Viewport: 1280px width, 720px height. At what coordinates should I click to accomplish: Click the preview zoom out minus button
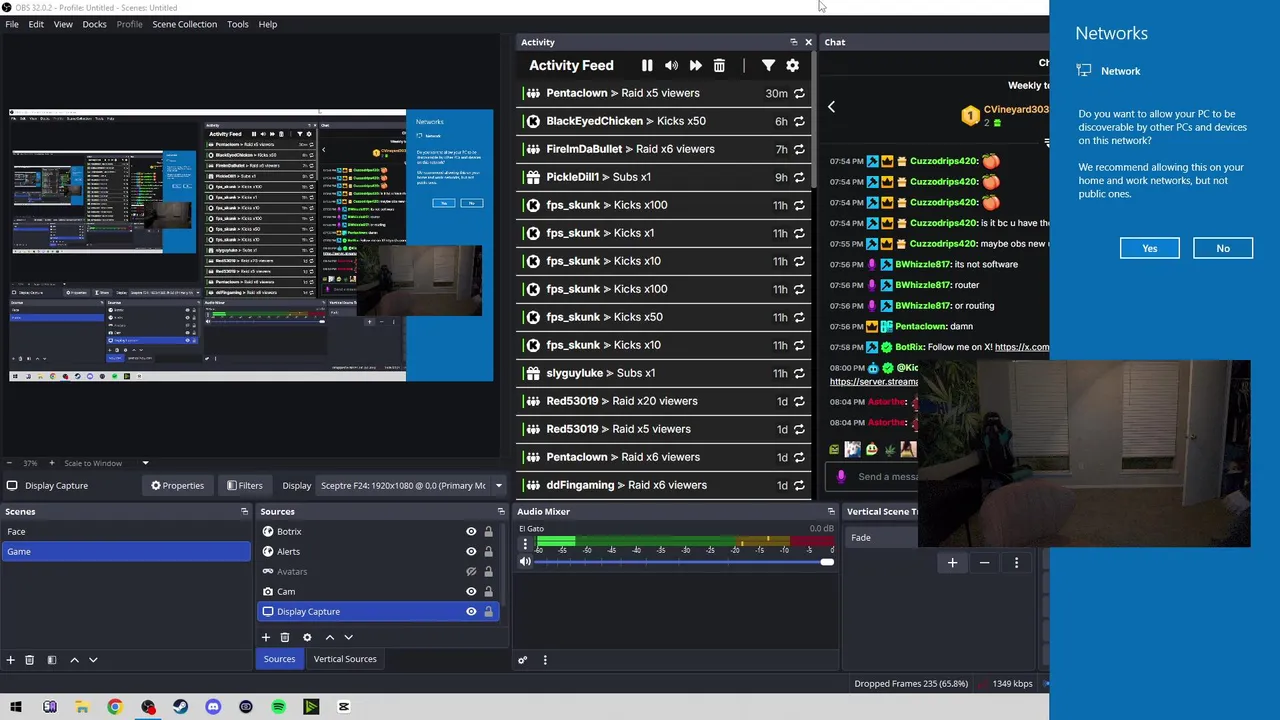(x=9, y=463)
